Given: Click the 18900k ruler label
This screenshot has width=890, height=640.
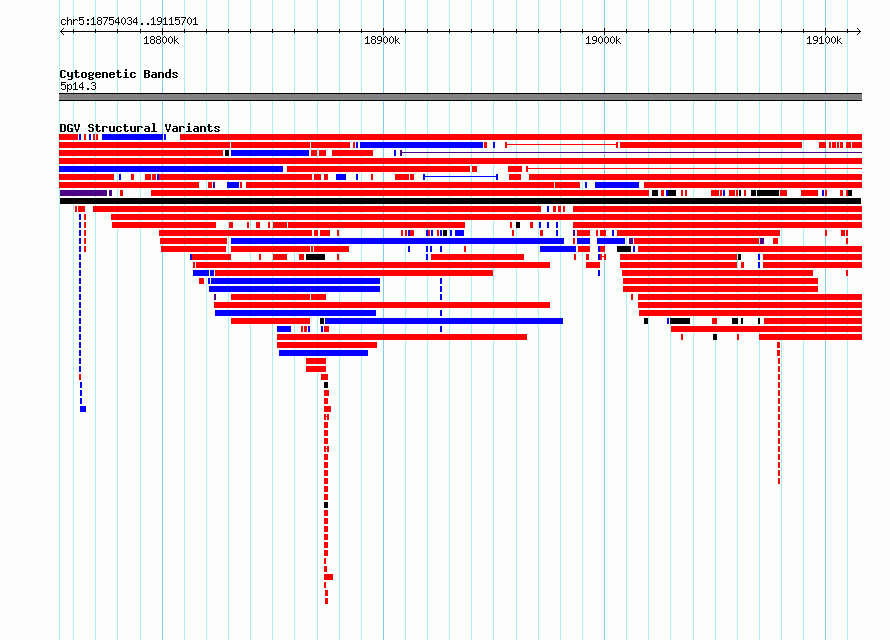Looking at the screenshot, I should (x=382, y=40).
